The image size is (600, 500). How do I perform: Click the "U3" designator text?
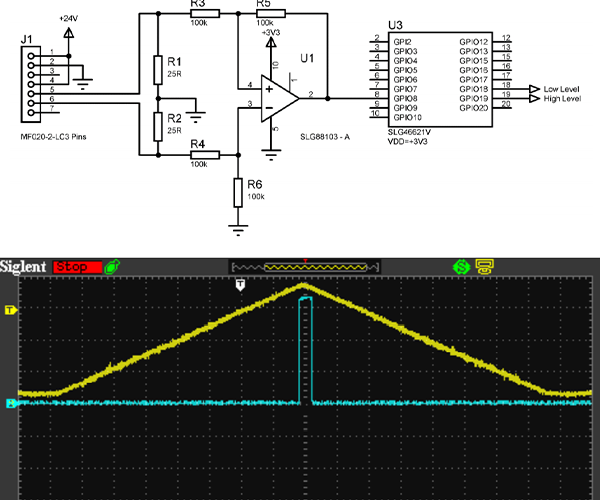(x=395, y=25)
